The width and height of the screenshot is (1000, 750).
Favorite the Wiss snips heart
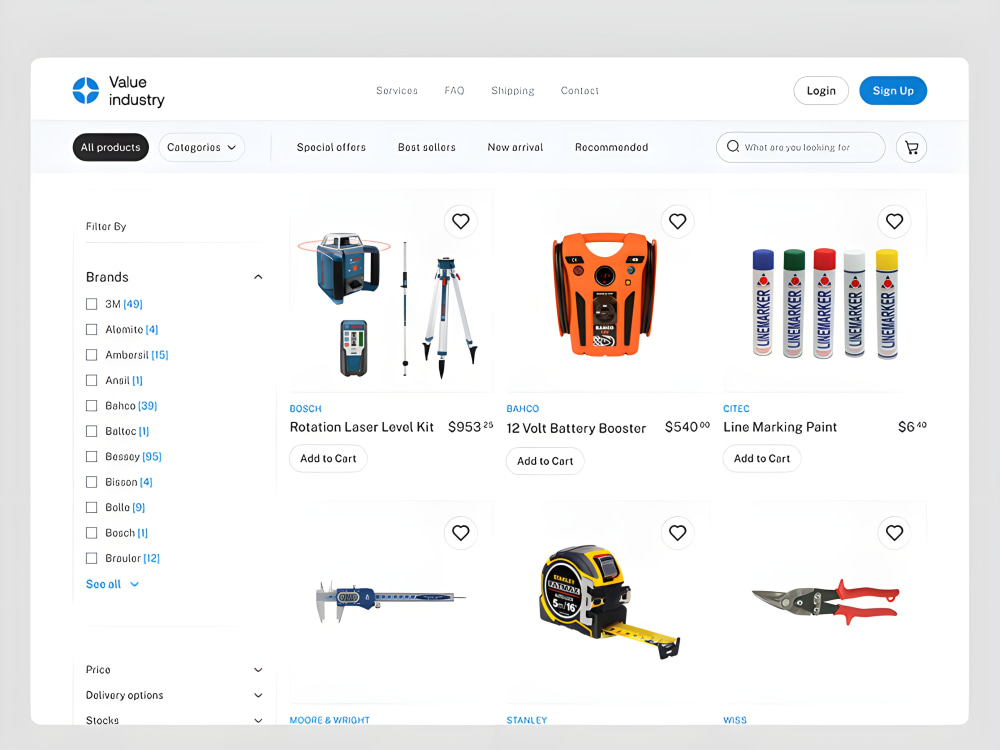[894, 533]
